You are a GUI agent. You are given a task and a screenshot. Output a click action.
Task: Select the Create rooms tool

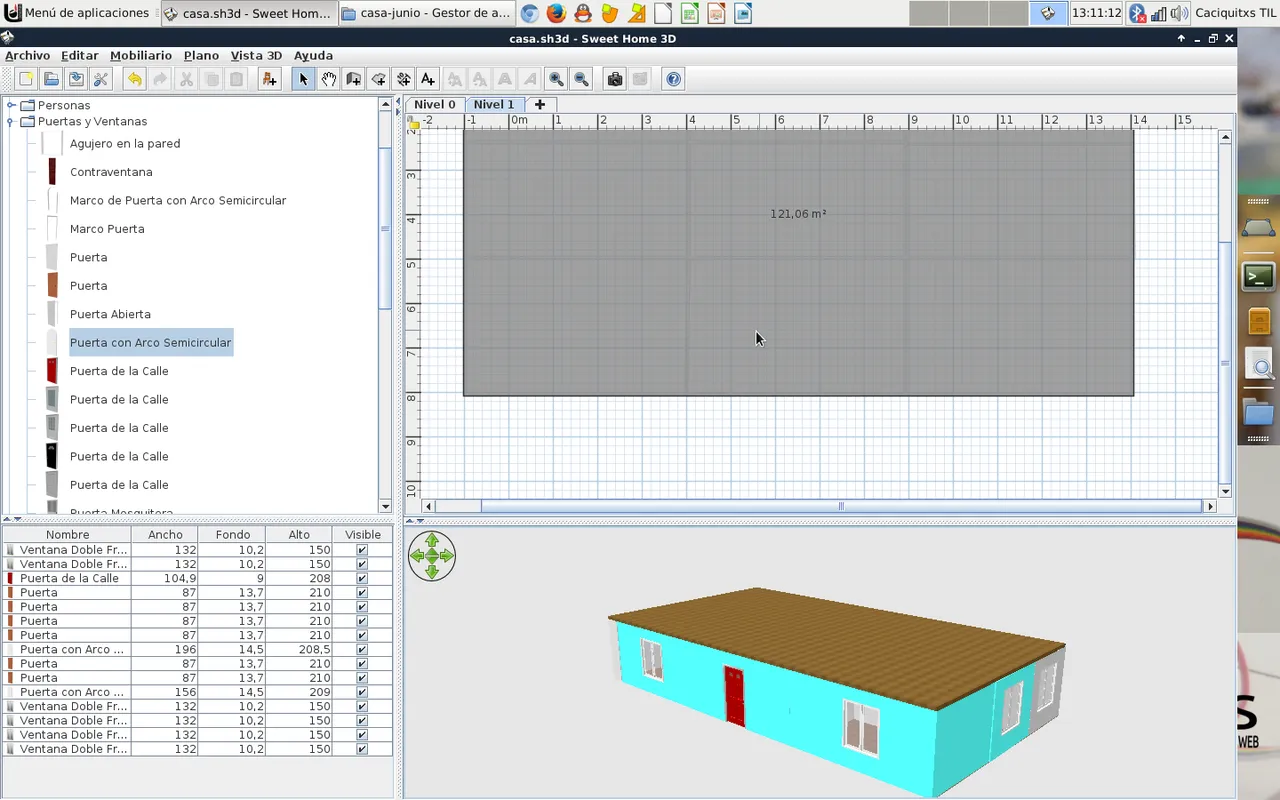pyautogui.click(x=378, y=79)
